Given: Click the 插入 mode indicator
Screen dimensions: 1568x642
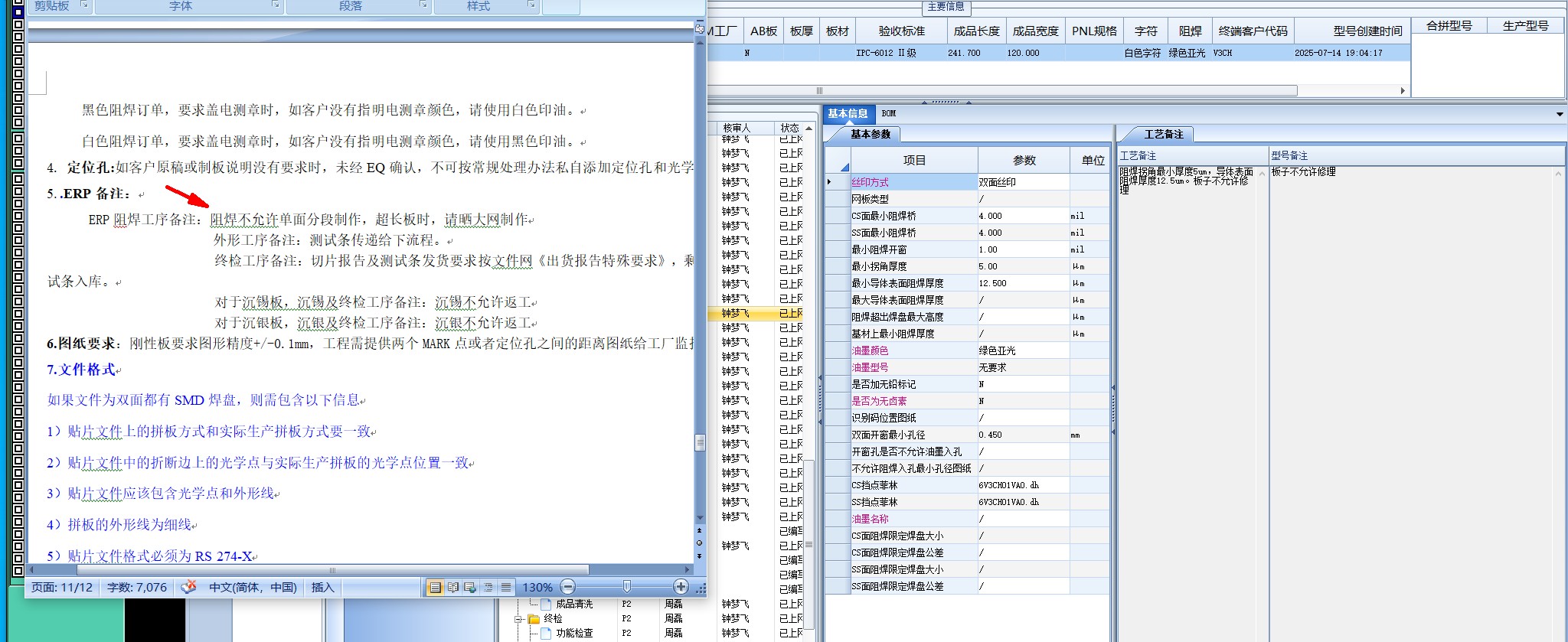Looking at the screenshot, I should tap(323, 587).
